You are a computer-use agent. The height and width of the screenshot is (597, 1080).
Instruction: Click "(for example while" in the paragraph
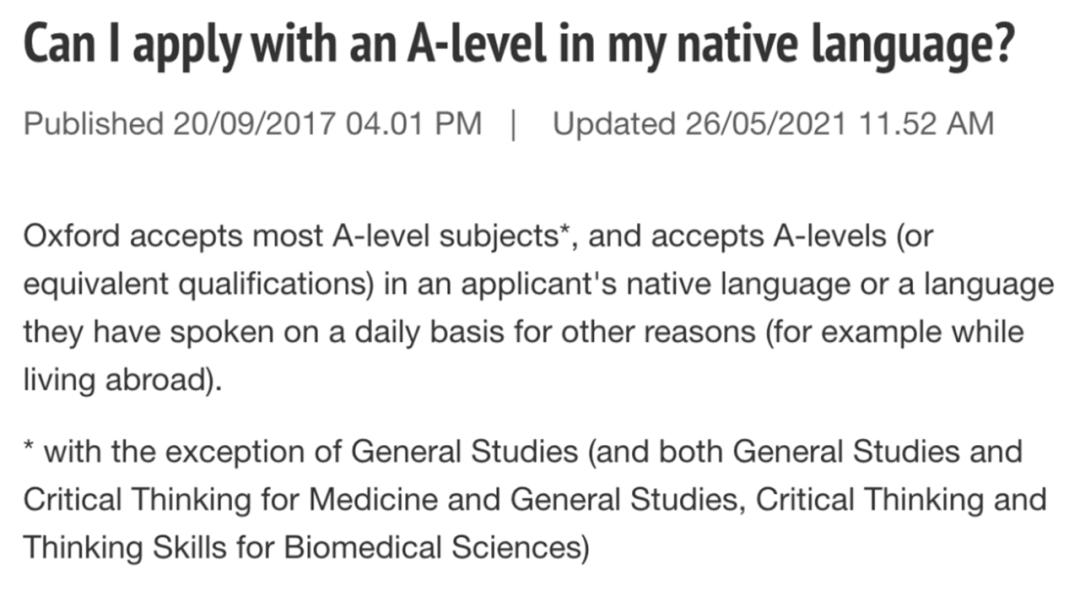click(895, 333)
